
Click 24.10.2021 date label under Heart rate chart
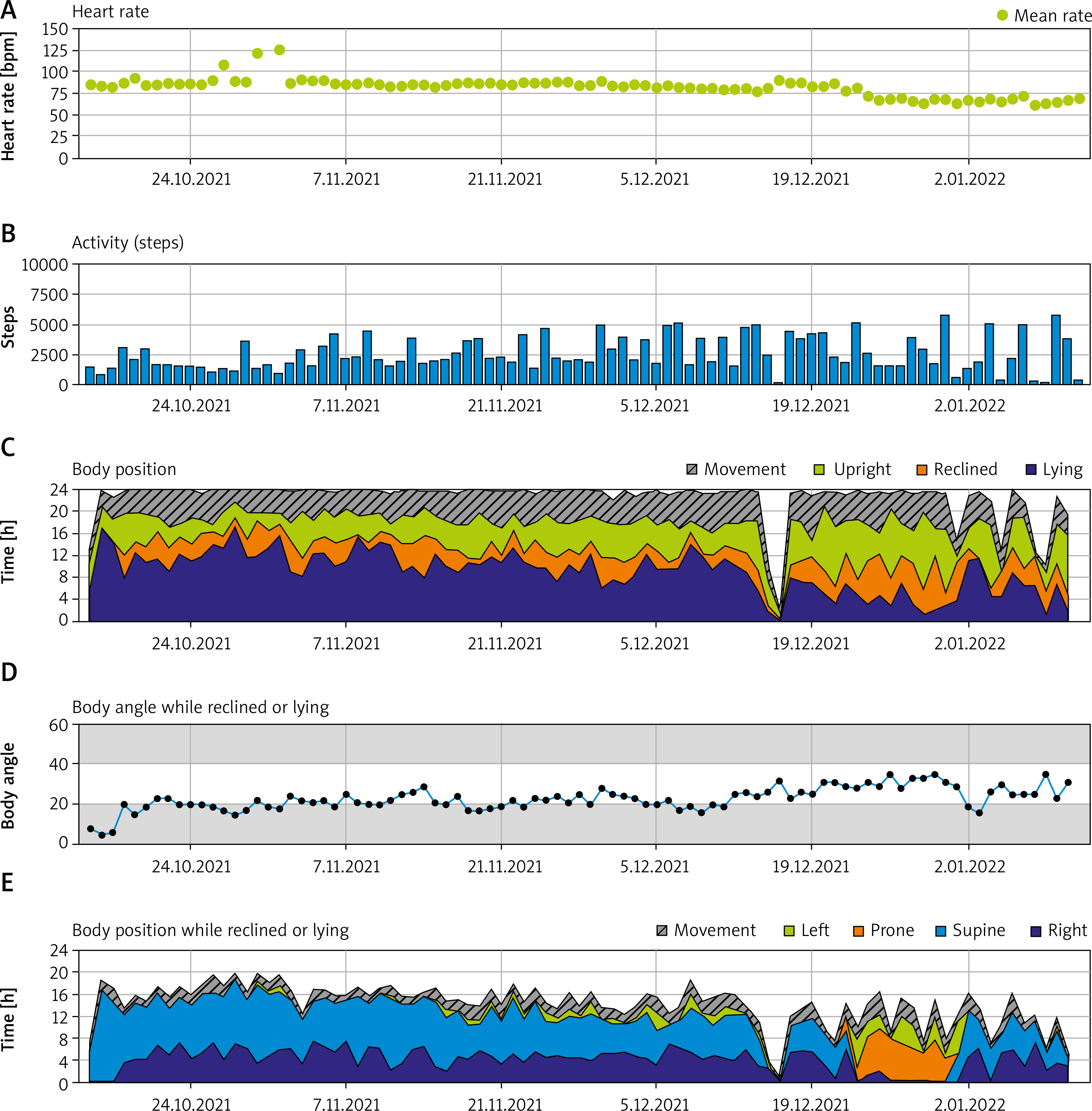pos(191,179)
